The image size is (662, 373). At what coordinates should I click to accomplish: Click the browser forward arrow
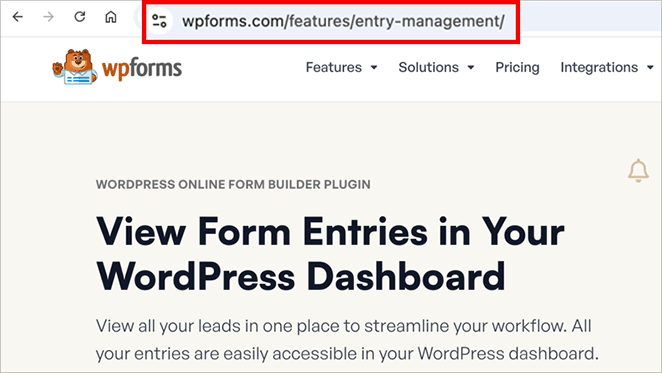[x=49, y=17]
